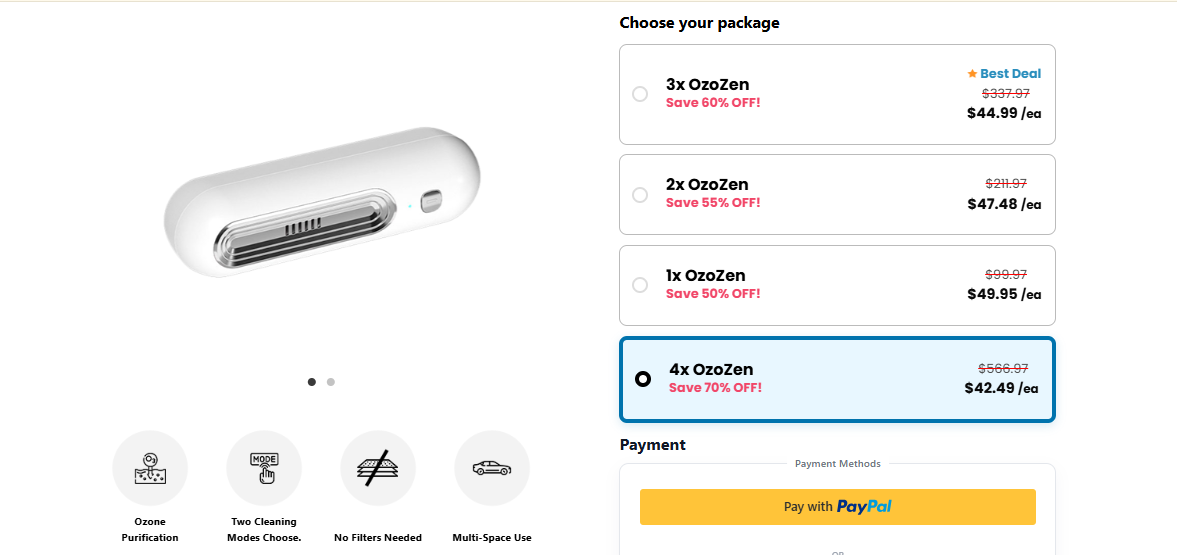Select the 4x OzoZen radio button

click(643, 379)
